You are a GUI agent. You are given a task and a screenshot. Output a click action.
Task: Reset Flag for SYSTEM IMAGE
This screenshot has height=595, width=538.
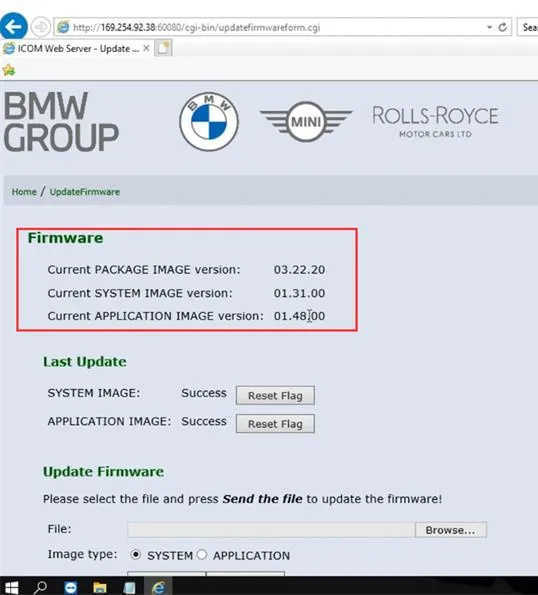pos(275,395)
